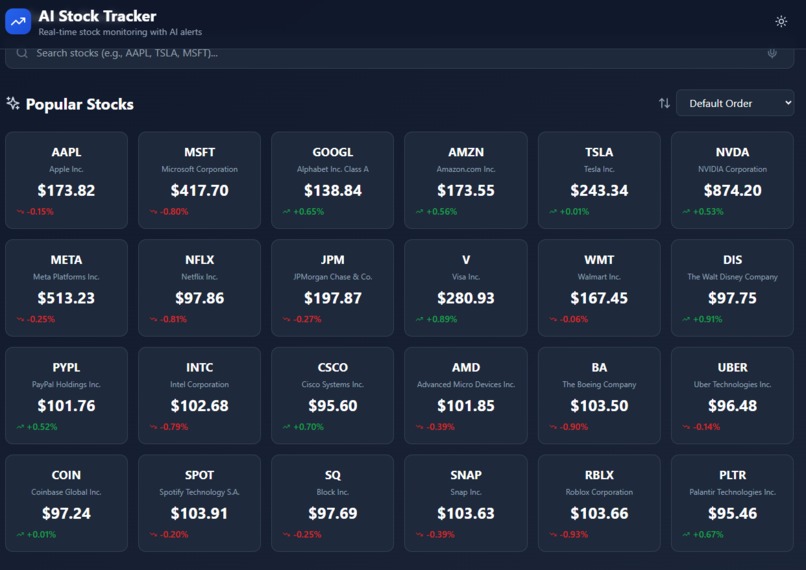Click the Visa Inc. stock card
806x570 pixels.
click(466, 288)
